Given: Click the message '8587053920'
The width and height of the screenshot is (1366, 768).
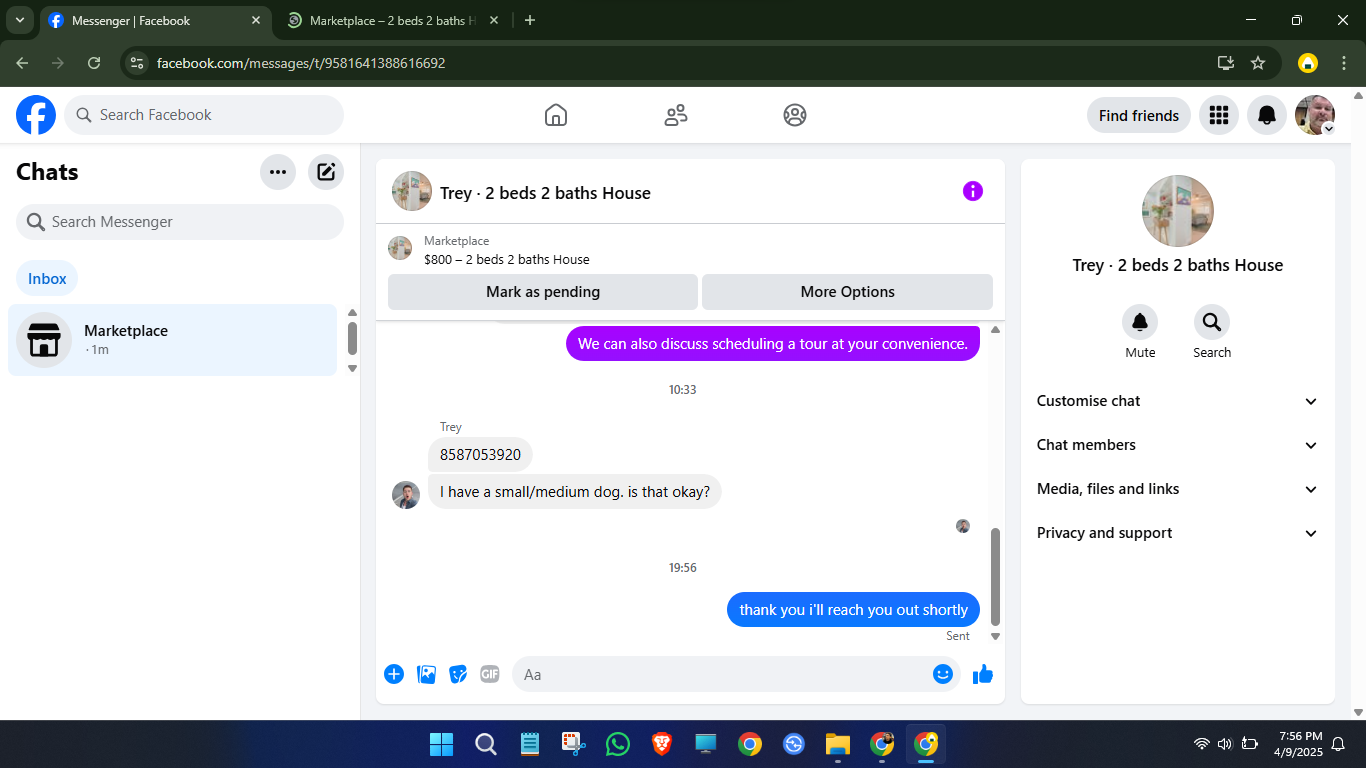Looking at the screenshot, I should tap(481, 454).
